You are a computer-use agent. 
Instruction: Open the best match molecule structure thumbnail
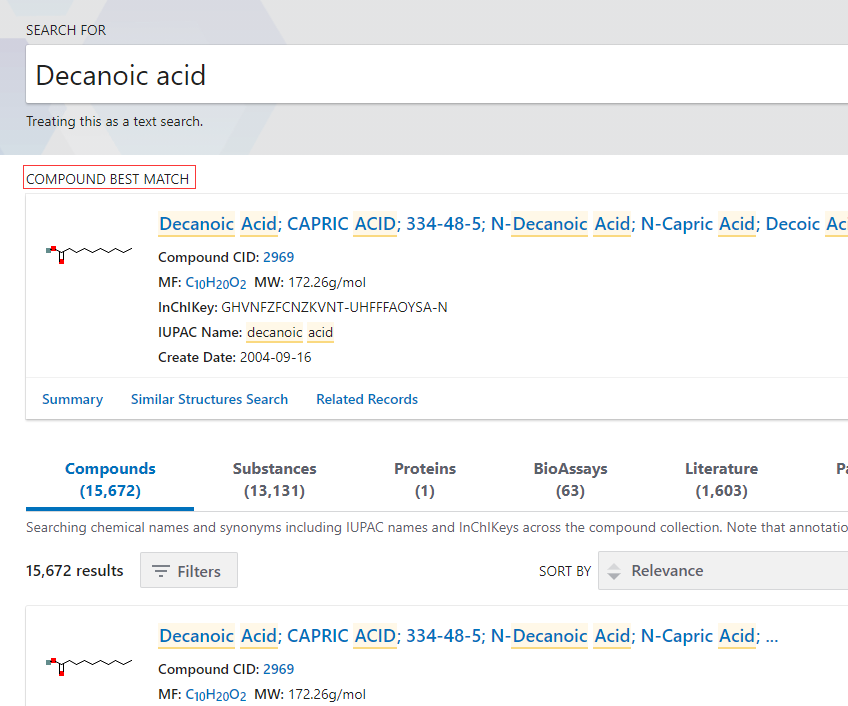pyautogui.click(x=89, y=253)
